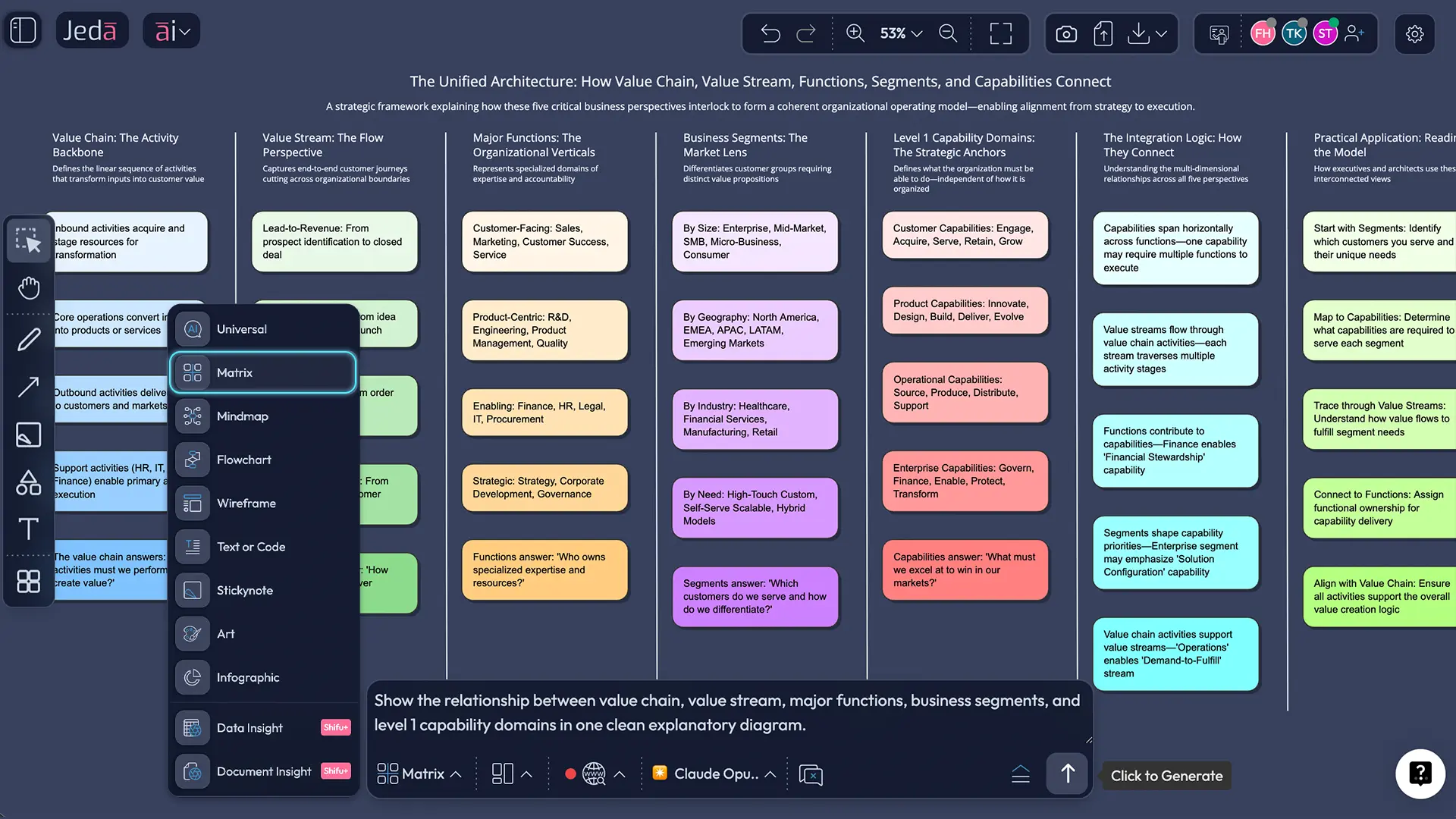Open the Image tool in the toolbar
Viewport: 1456px width, 819px height.
(28, 435)
